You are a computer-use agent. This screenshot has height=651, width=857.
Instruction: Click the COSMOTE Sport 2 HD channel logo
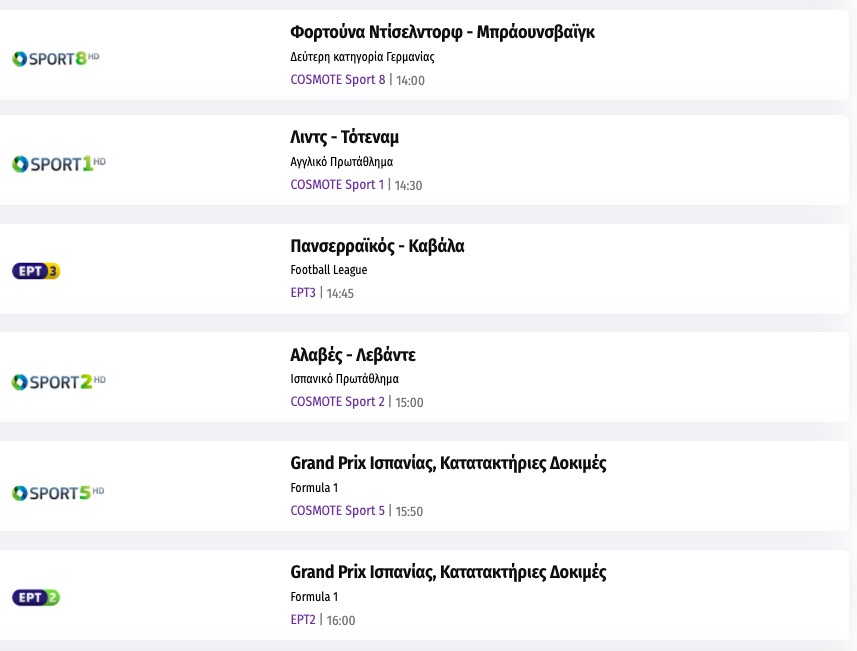(x=58, y=382)
